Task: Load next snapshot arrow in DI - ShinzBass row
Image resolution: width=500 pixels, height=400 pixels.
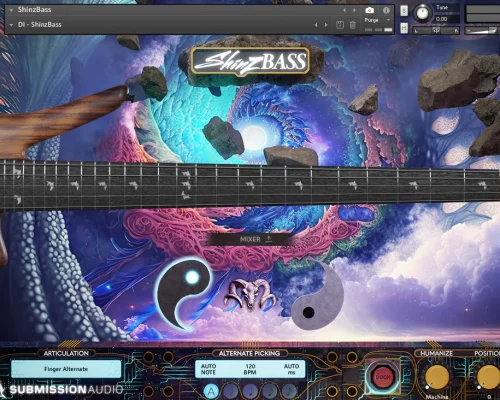Action: tap(326, 25)
